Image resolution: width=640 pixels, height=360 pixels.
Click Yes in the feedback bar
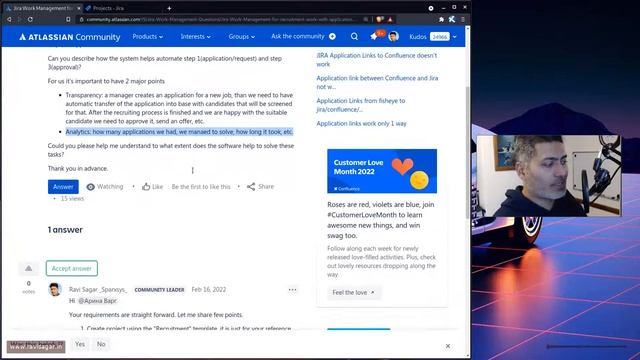click(x=80, y=344)
